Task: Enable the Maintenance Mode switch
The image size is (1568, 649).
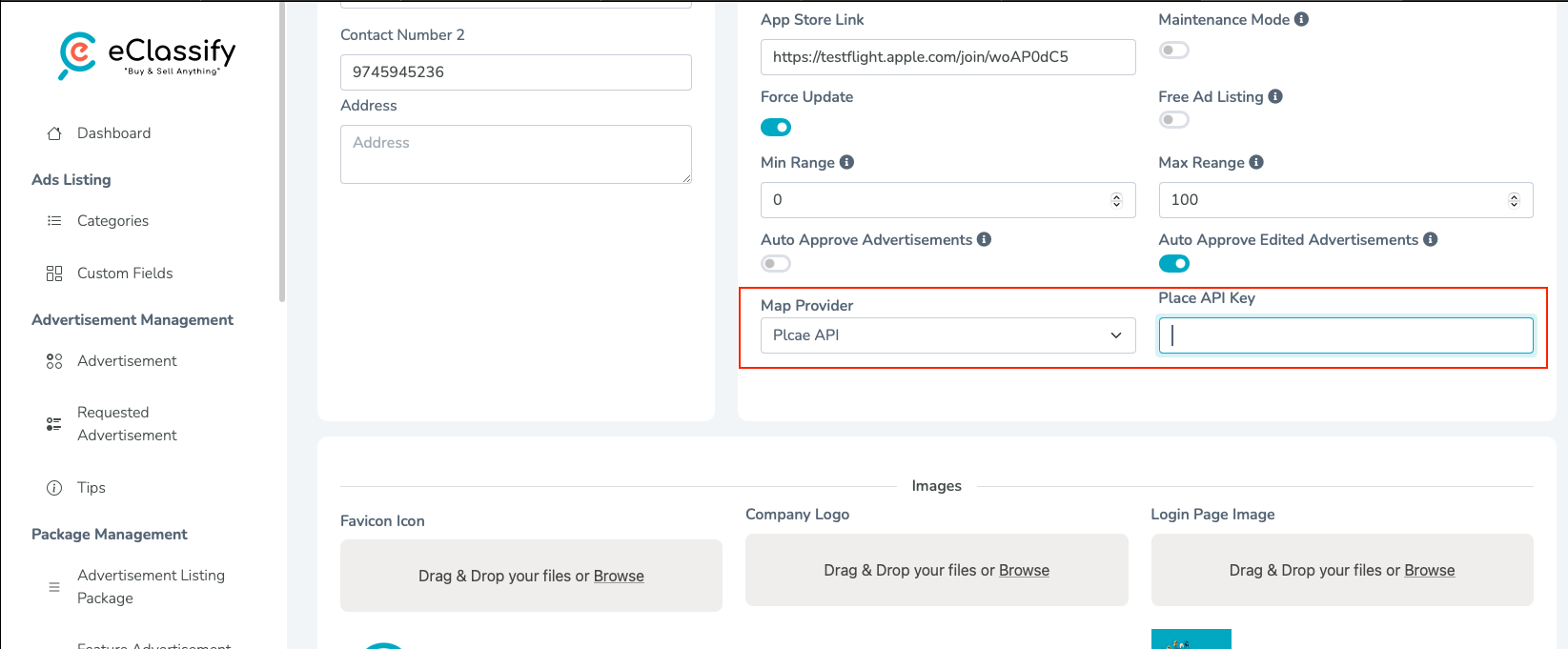Action: [1174, 50]
